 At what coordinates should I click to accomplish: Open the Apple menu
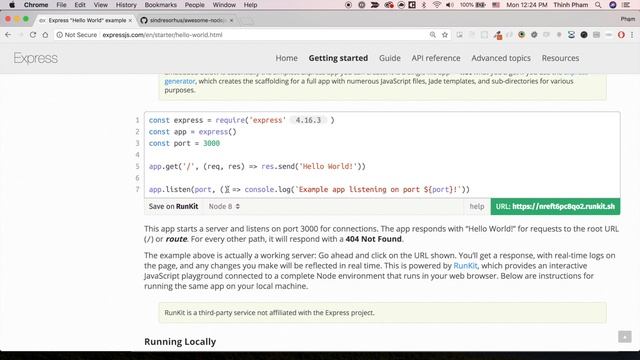(x=12, y=5)
